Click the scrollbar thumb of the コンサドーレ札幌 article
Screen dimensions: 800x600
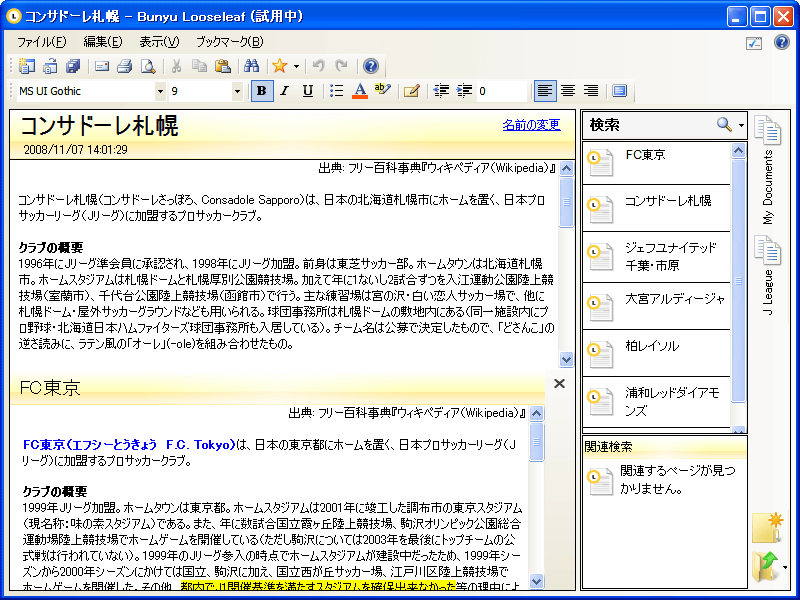(566, 202)
